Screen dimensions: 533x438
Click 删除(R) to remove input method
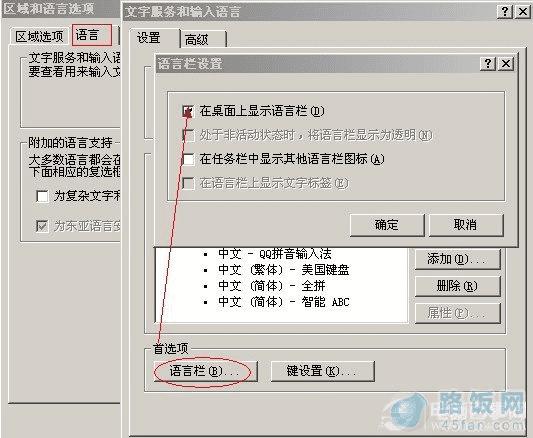[457, 286]
